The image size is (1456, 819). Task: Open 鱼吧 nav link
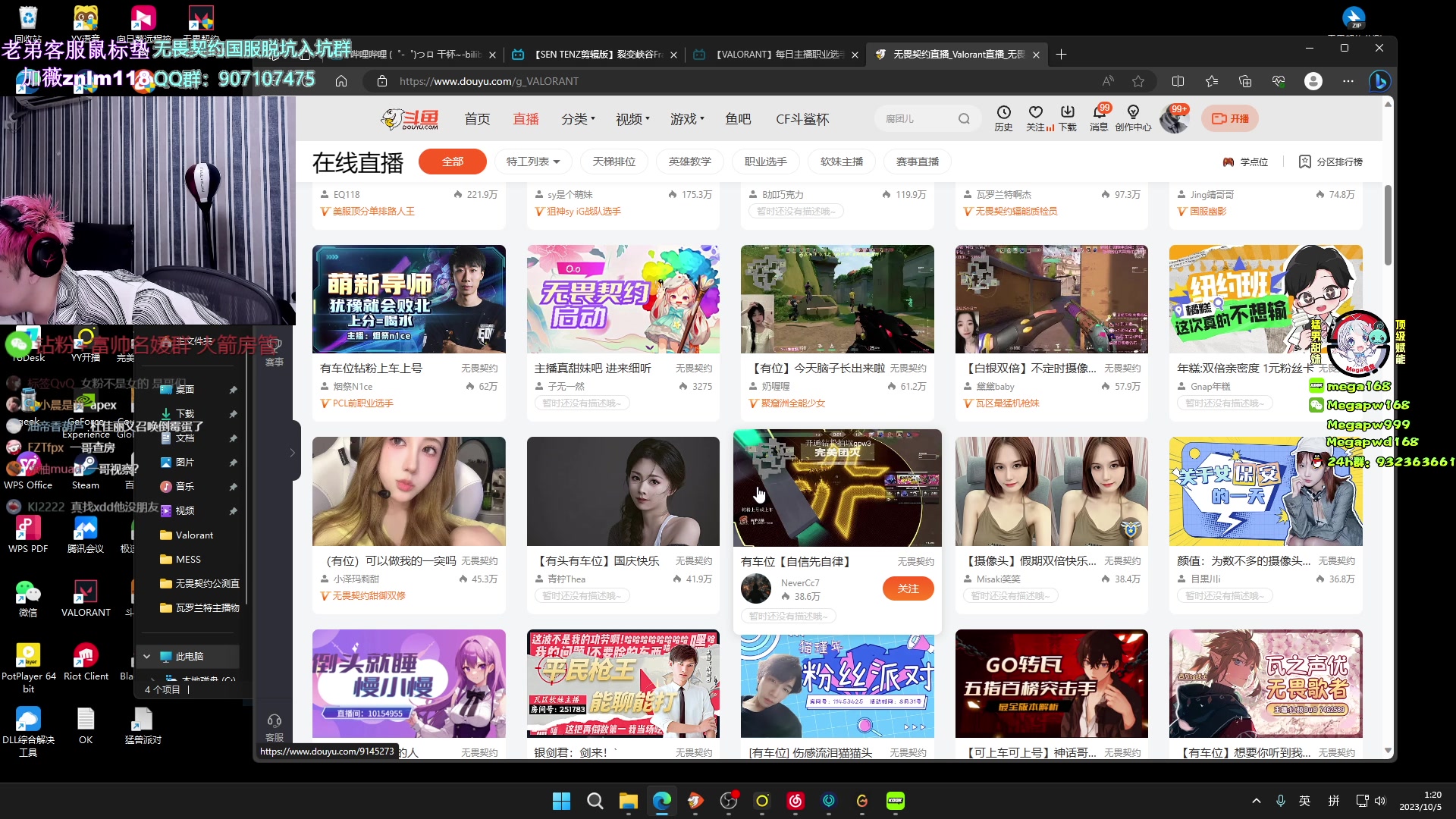click(x=738, y=119)
